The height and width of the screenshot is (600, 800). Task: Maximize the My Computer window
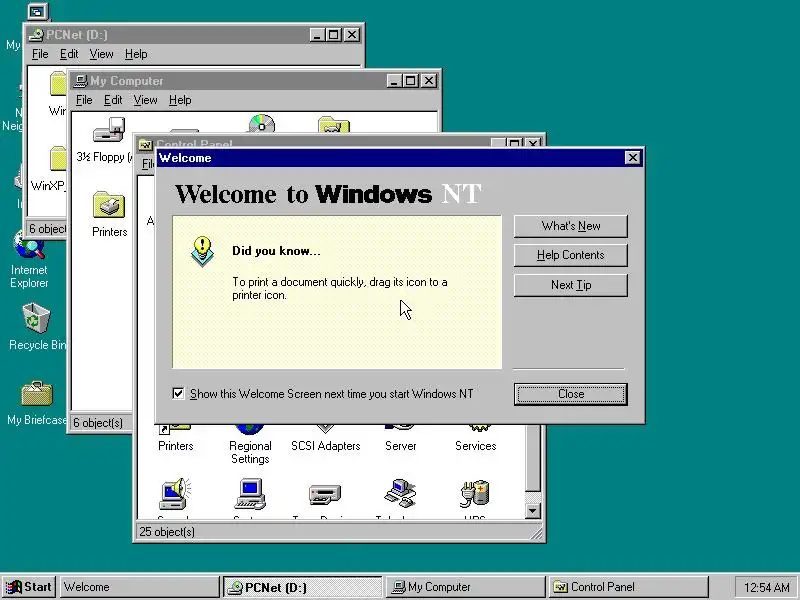click(x=411, y=81)
